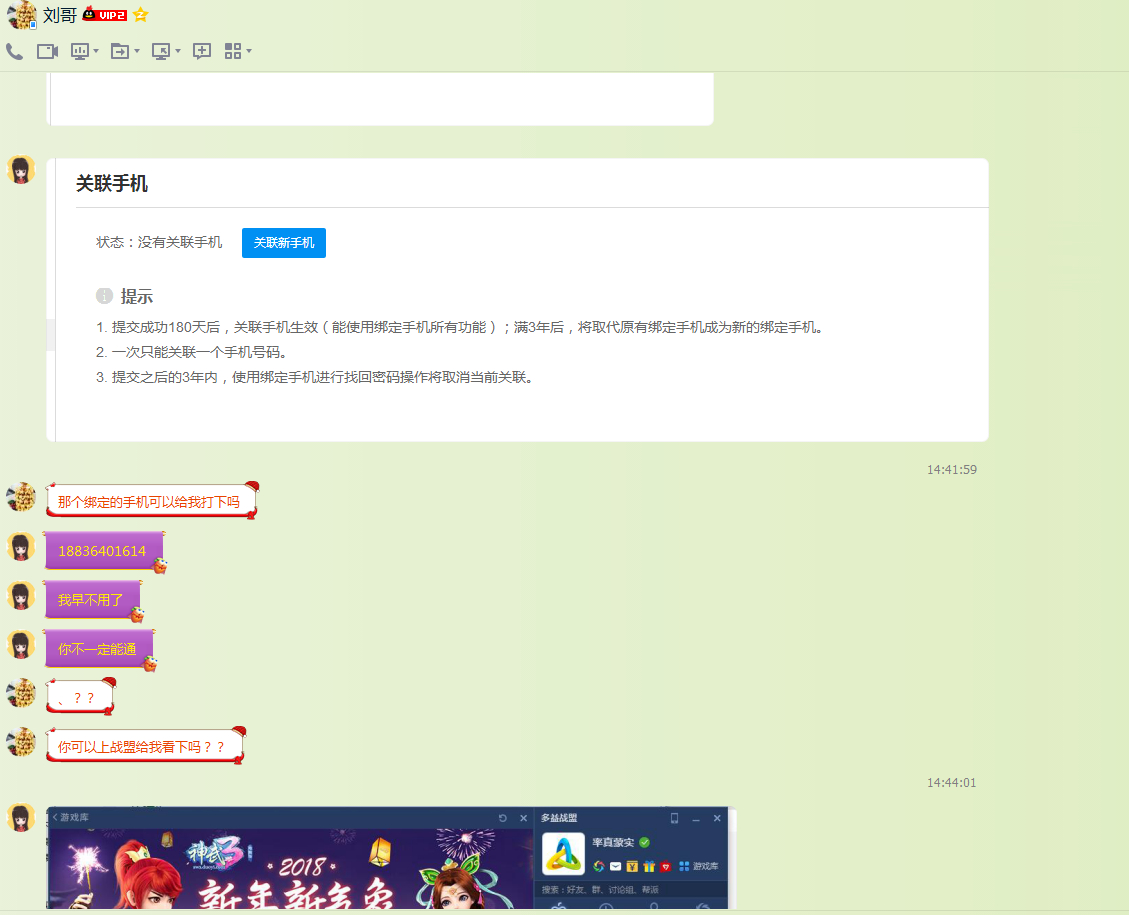Click the 你不一定能通 message bubble

tap(99, 649)
